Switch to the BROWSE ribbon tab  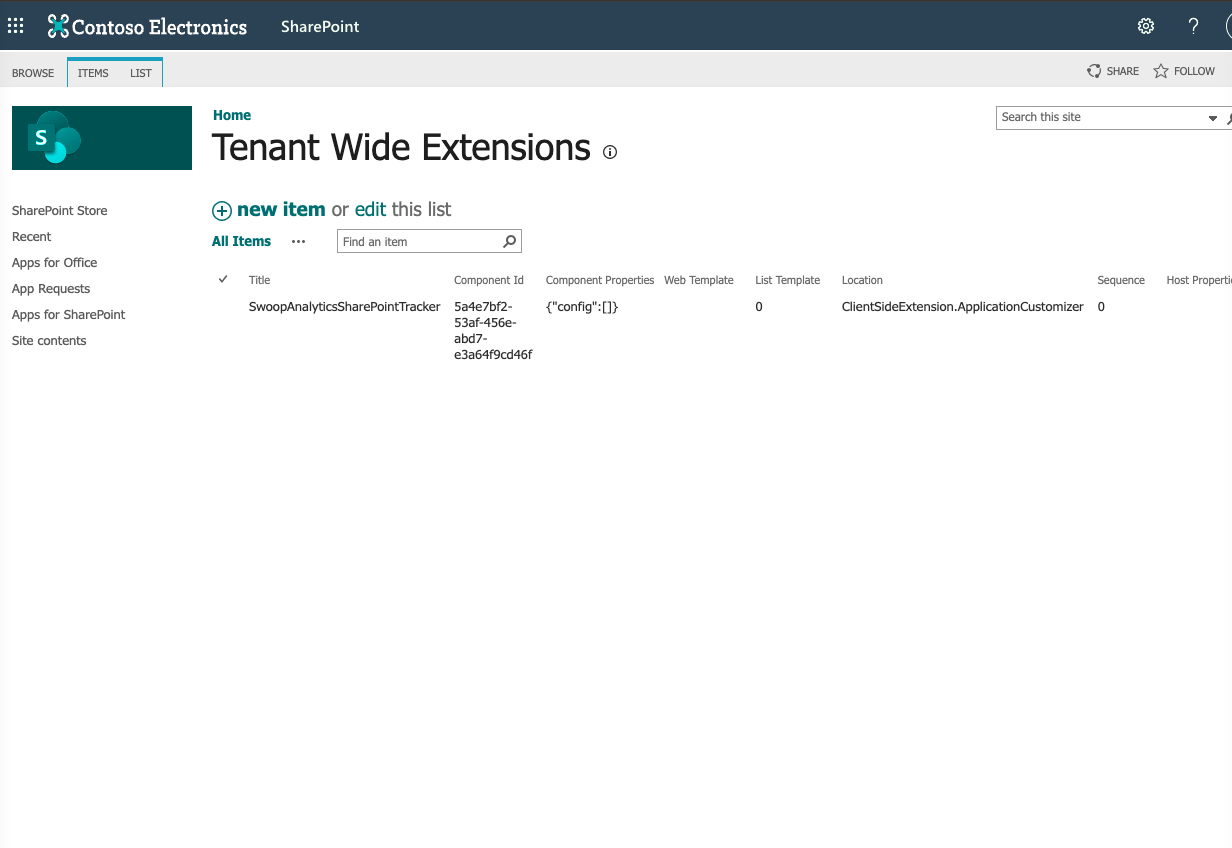[33, 73]
